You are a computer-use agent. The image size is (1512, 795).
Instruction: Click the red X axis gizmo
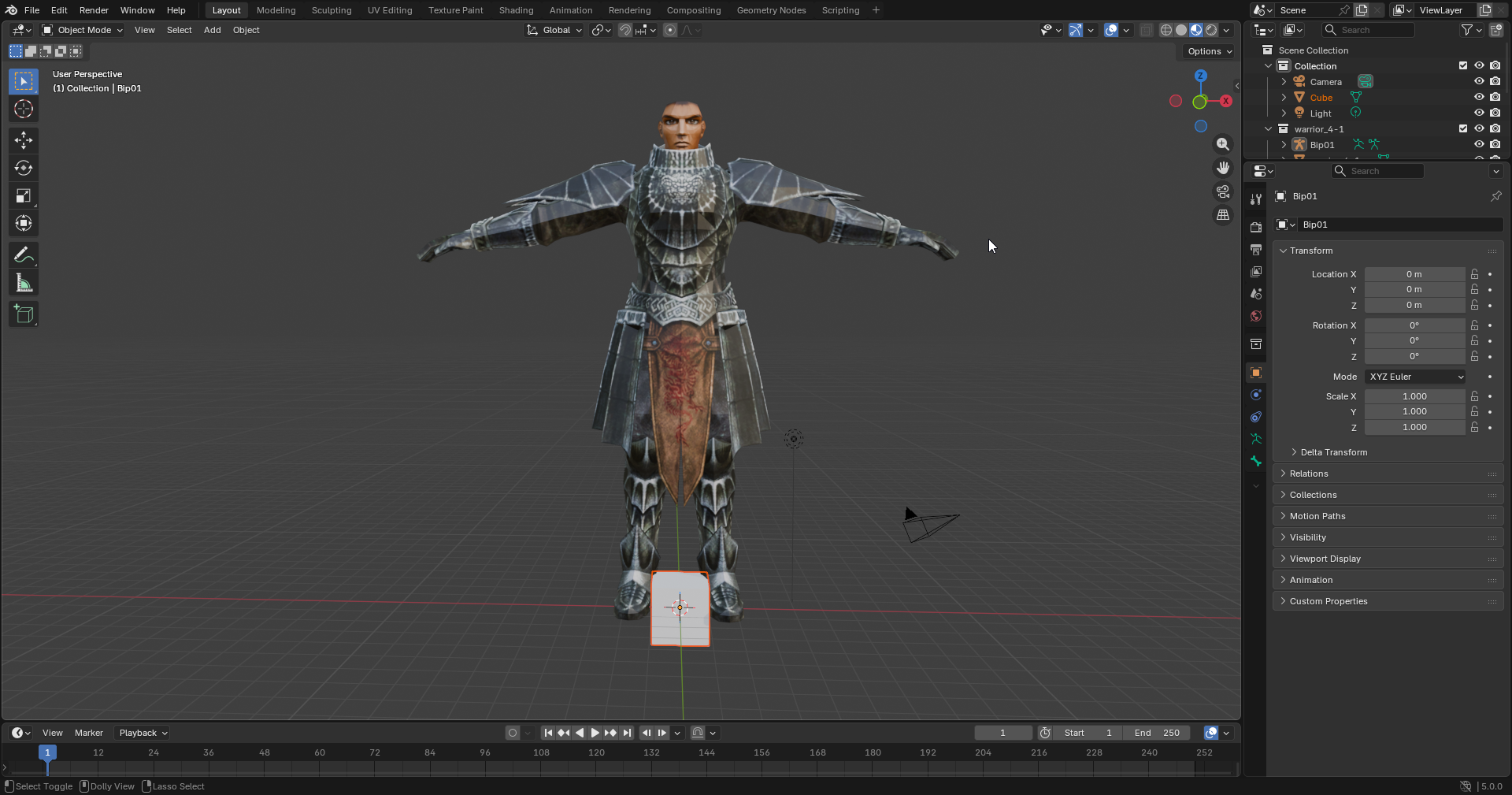(x=1225, y=101)
